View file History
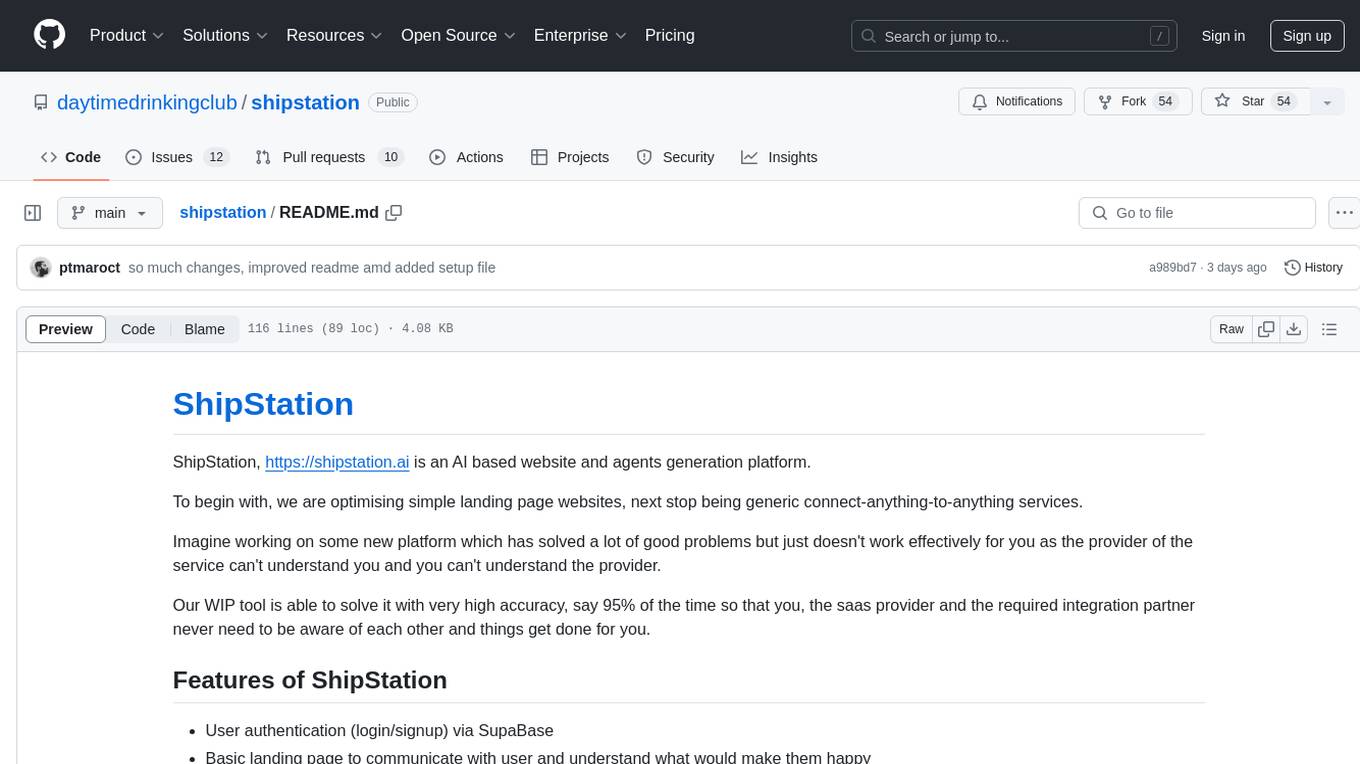Viewport: 1360px width, 764px height. click(x=1313, y=268)
